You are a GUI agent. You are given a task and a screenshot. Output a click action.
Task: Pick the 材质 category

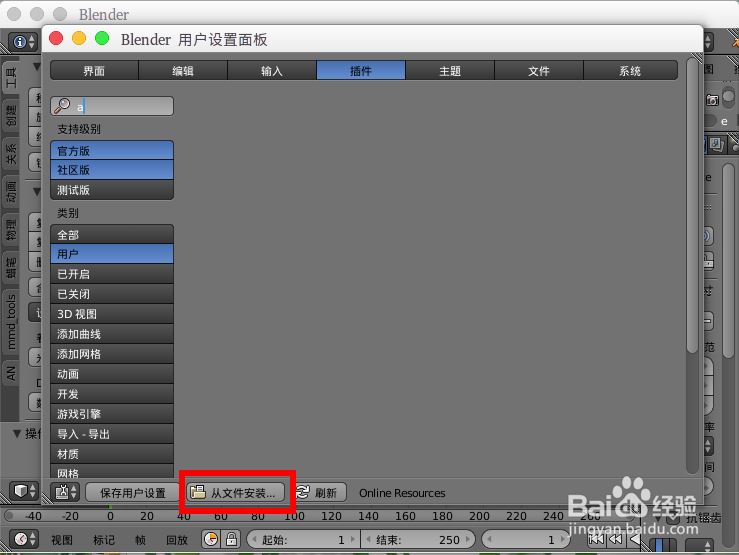point(112,454)
